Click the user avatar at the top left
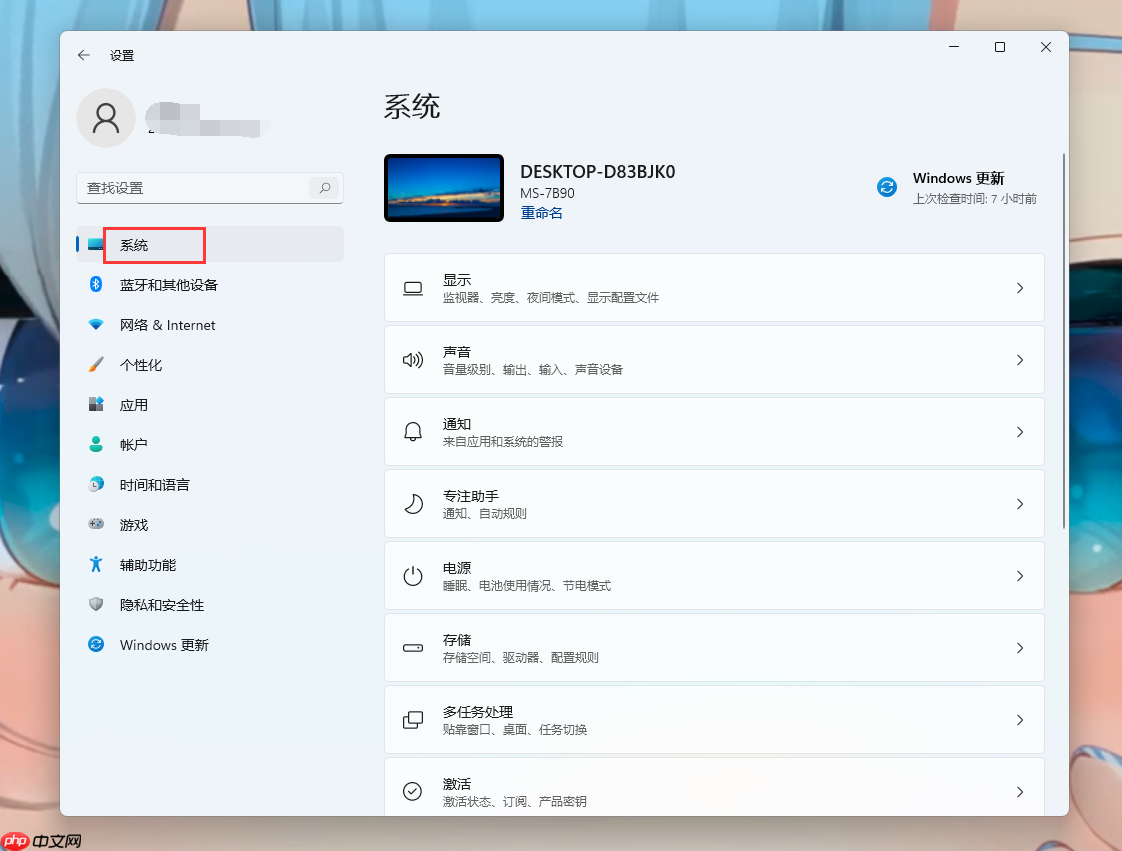1122x851 pixels. (106, 117)
